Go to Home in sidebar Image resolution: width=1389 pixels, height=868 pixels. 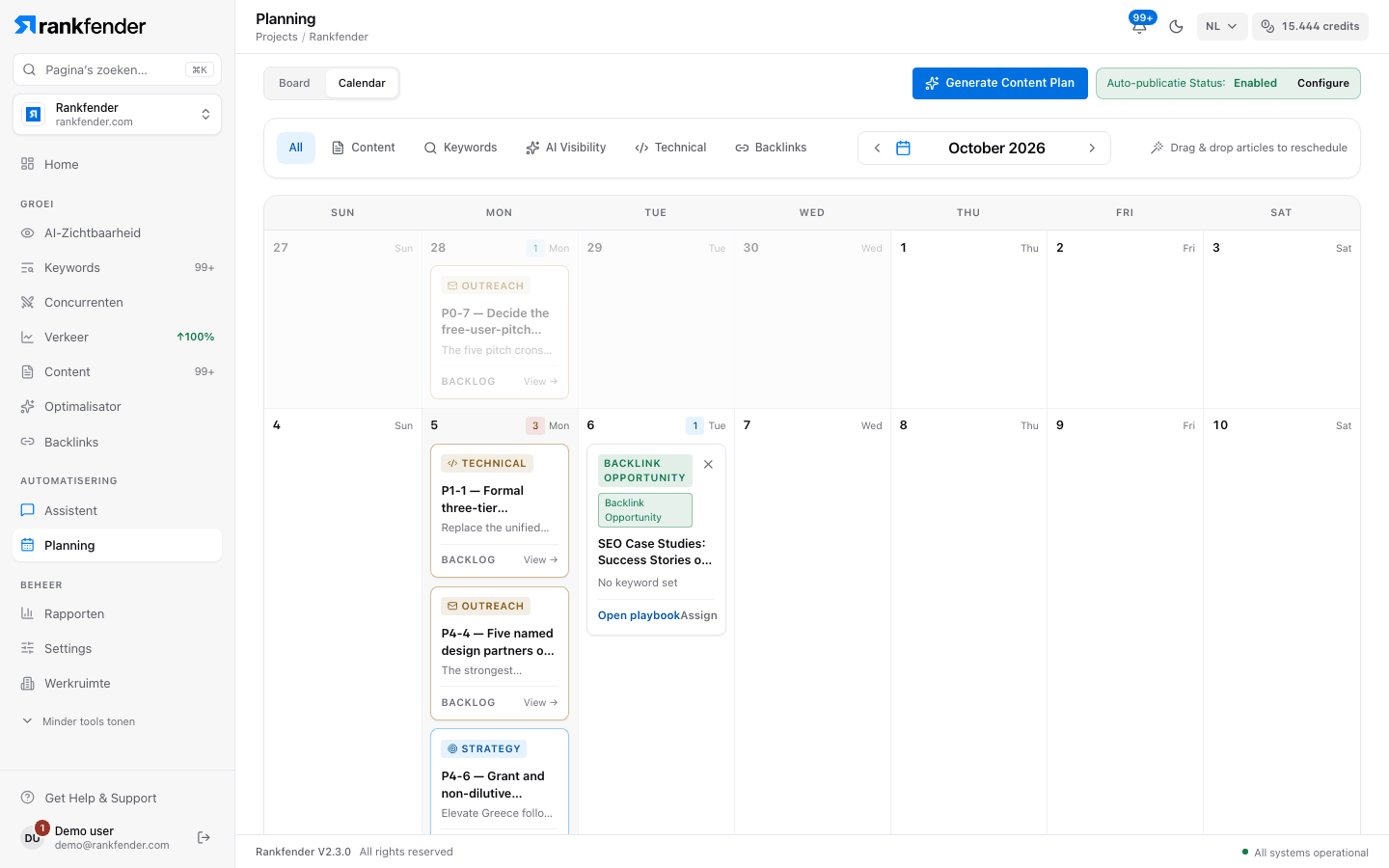pyautogui.click(x=117, y=164)
